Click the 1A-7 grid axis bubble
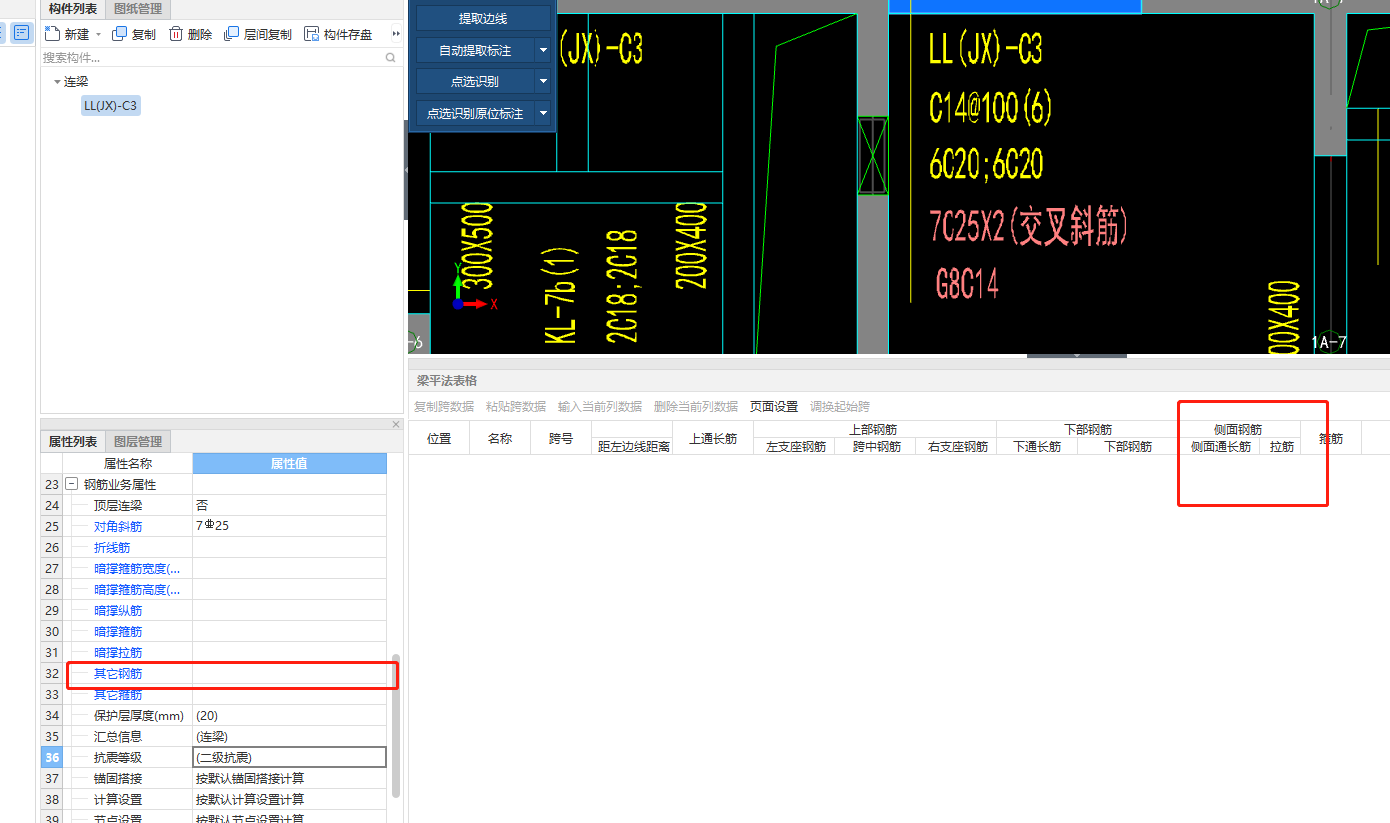Screen dimensions: 1390x823 1328,343
